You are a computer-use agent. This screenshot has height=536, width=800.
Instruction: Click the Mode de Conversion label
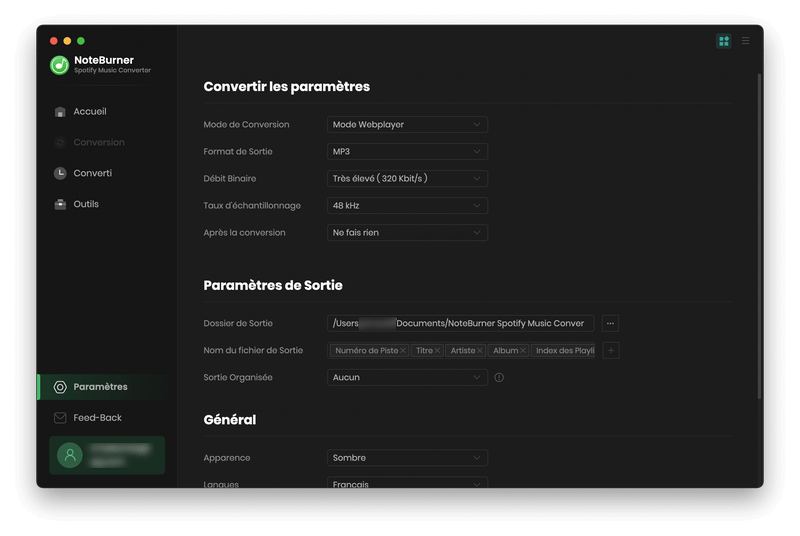tap(246, 124)
